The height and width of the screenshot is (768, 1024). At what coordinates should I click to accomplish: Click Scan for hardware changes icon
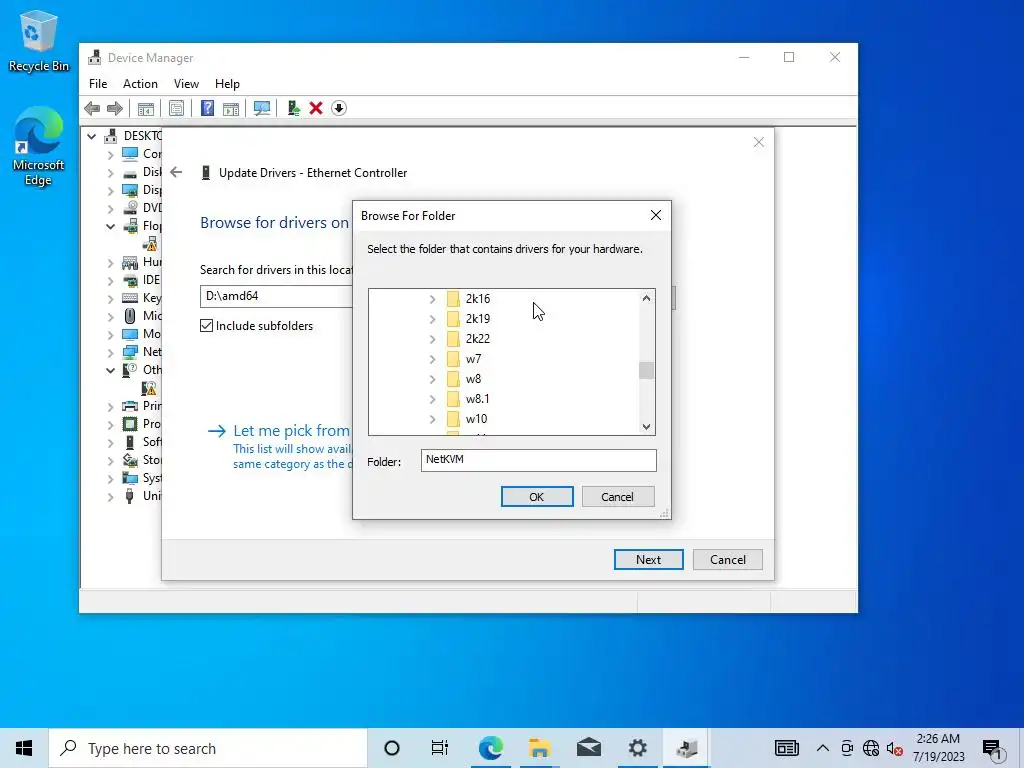tap(262, 108)
